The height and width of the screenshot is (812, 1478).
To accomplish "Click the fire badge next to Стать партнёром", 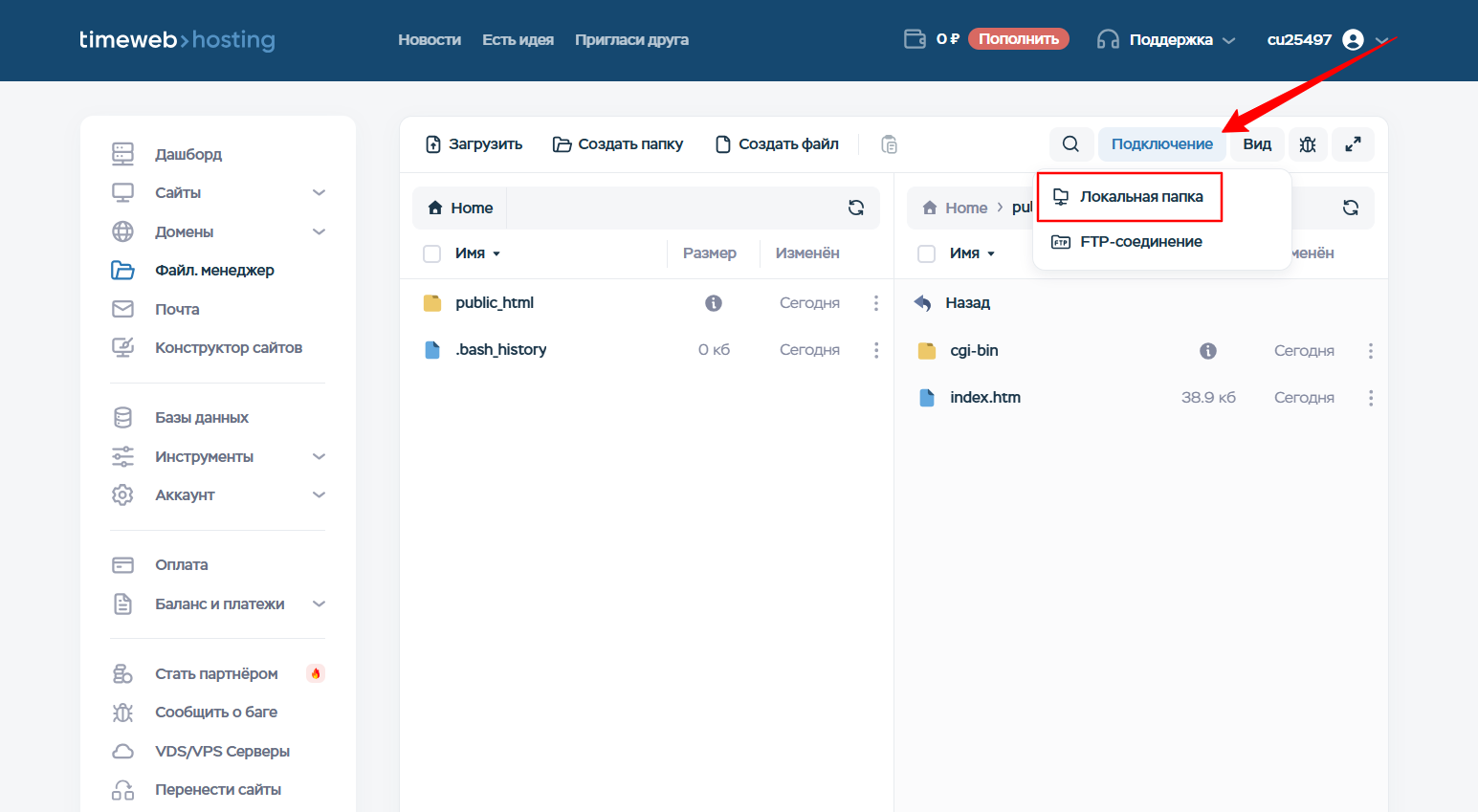I will coord(316,673).
